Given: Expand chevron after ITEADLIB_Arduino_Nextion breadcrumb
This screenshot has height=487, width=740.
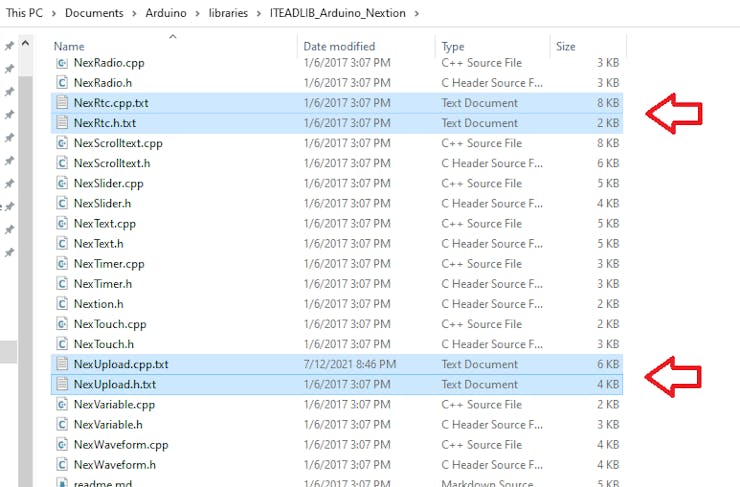Looking at the screenshot, I should (416, 13).
